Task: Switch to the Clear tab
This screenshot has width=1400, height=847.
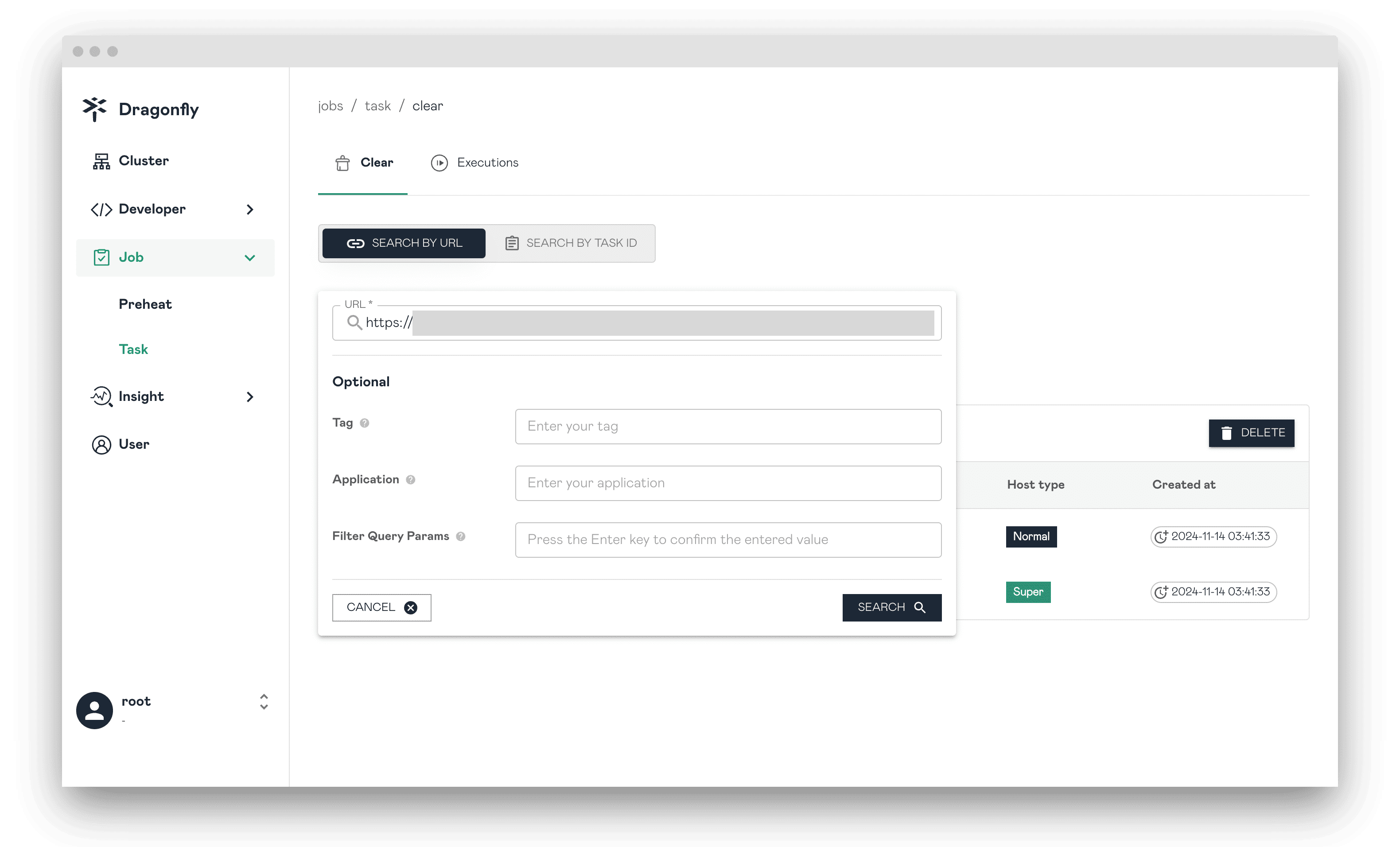Action: (363, 163)
